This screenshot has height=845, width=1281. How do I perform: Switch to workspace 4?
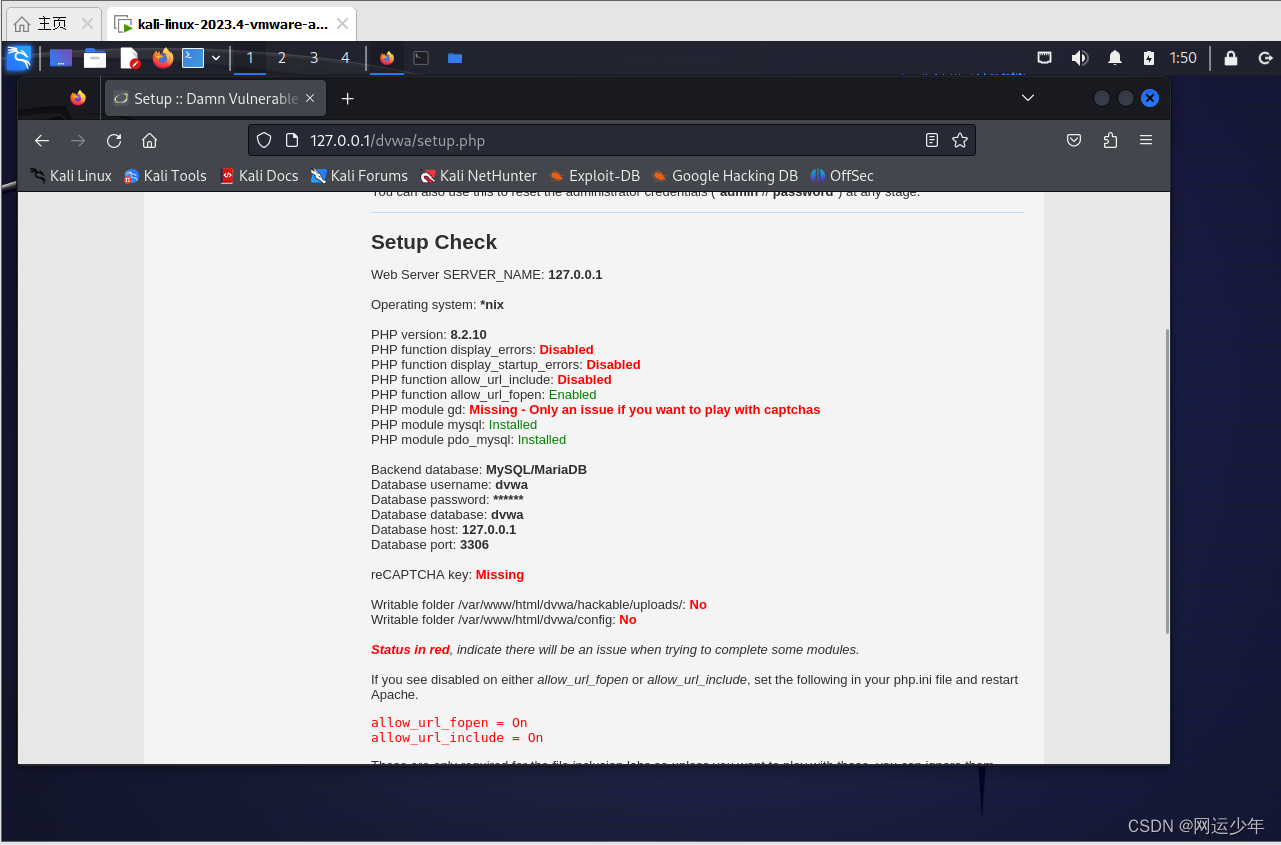(345, 58)
